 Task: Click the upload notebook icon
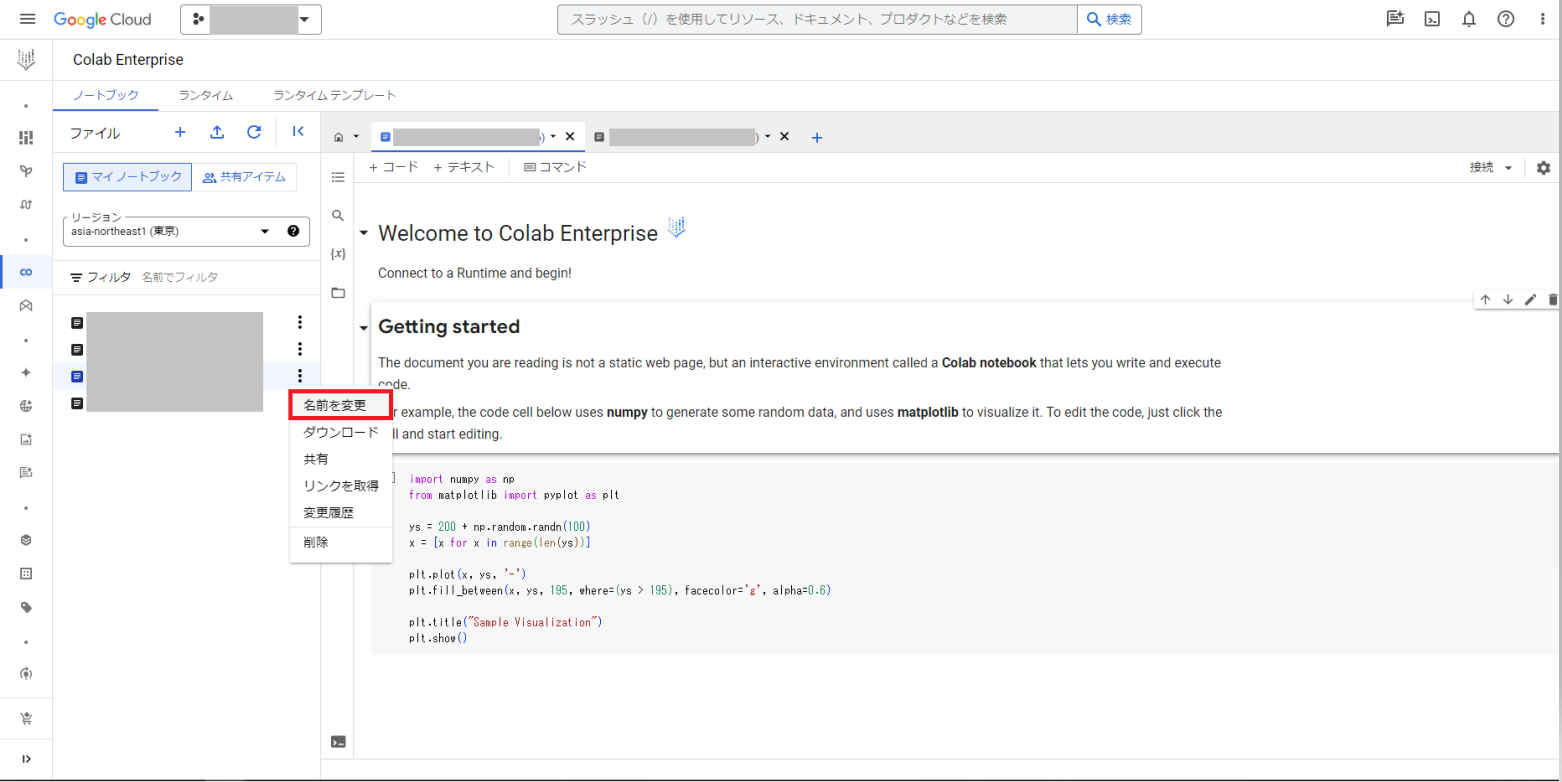point(217,132)
